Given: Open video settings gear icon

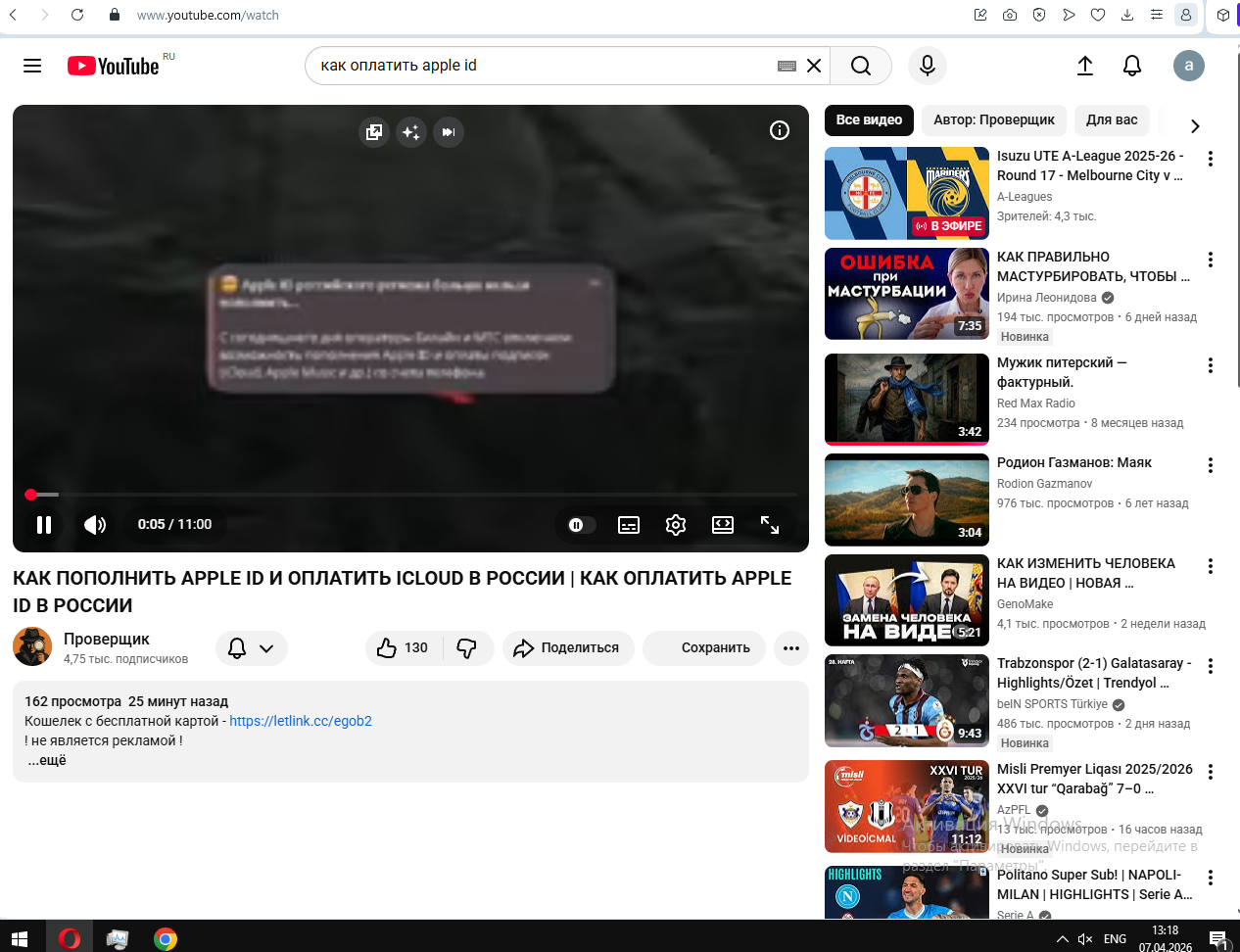Looking at the screenshot, I should click(x=675, y=525).
